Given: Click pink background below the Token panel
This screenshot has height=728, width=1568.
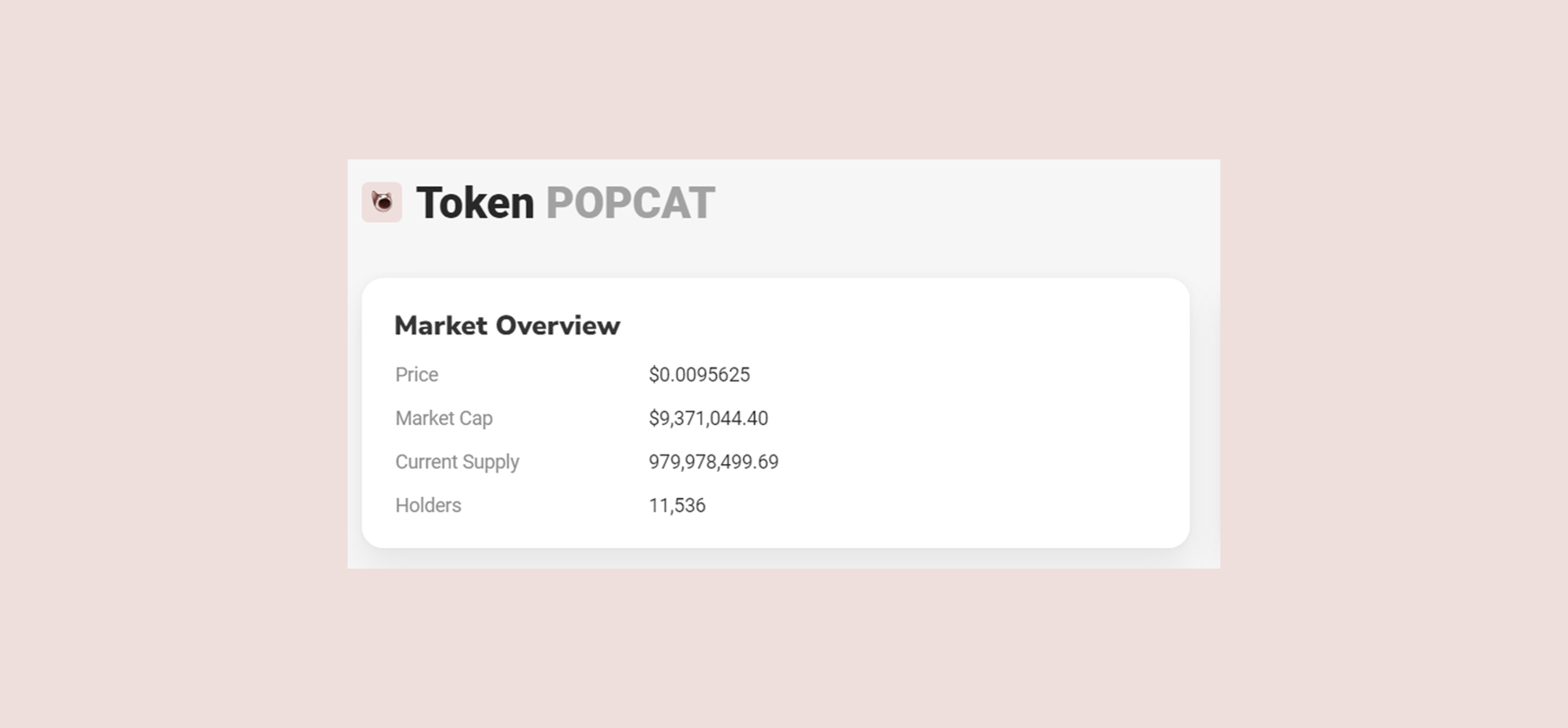Looking at the screenshot, I should point(784,649).
